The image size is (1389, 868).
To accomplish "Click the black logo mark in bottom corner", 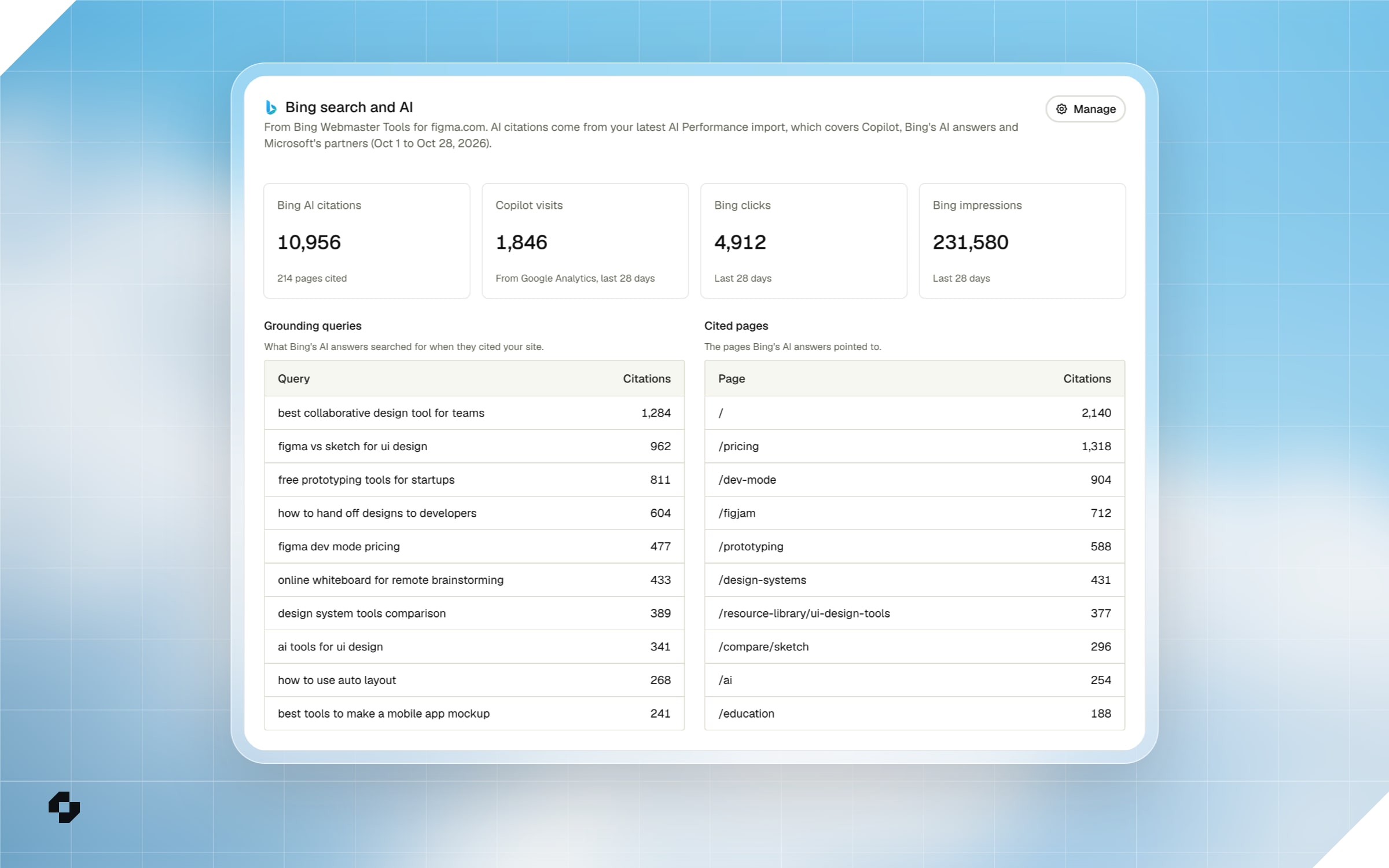I will 64,807.
